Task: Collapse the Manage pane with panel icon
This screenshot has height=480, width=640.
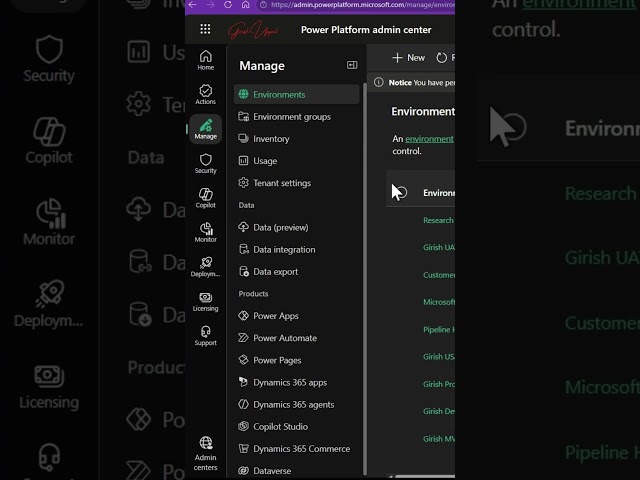Action: click(352, 65)
